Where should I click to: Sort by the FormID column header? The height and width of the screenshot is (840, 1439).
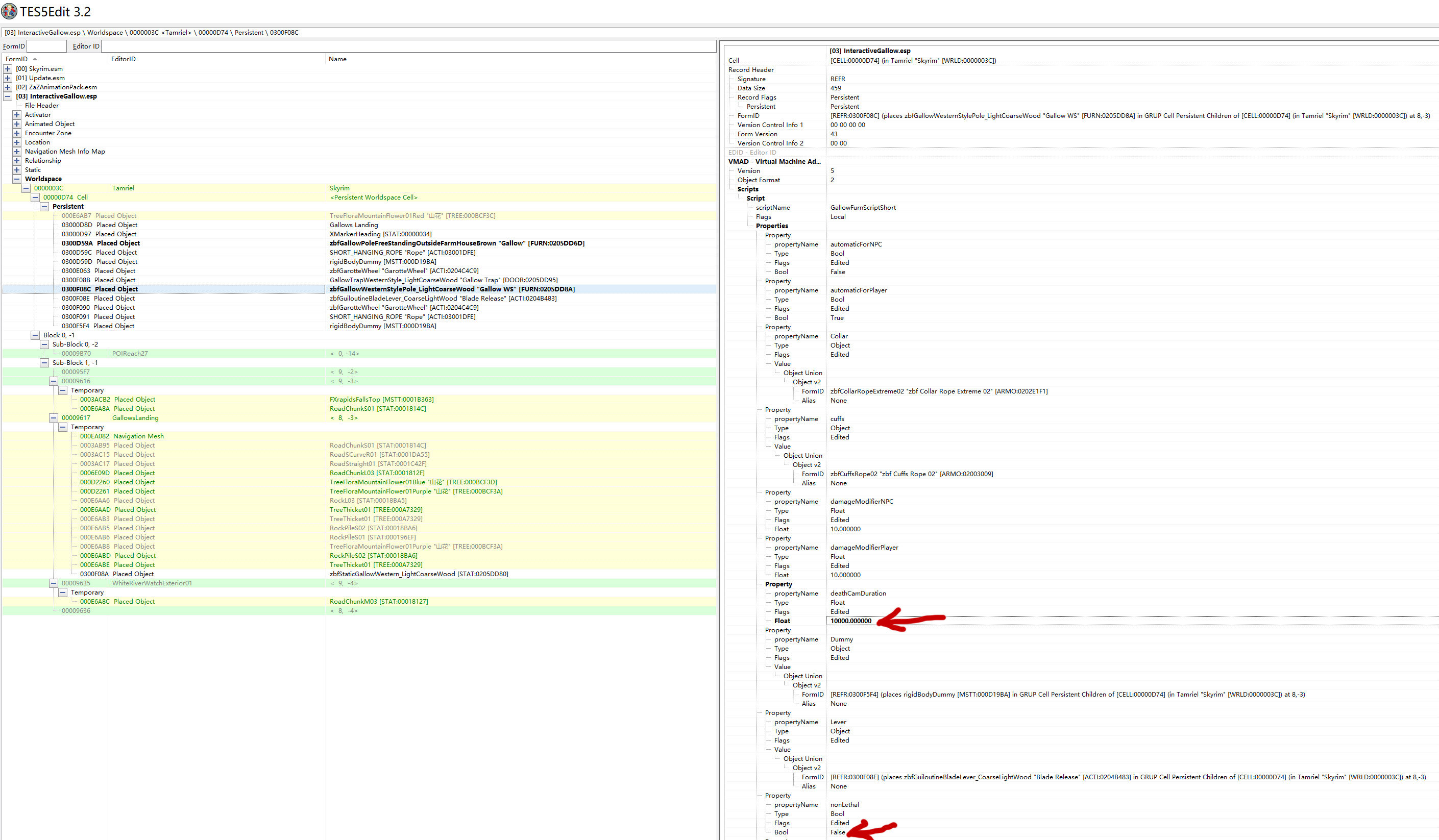click(55, 59)
